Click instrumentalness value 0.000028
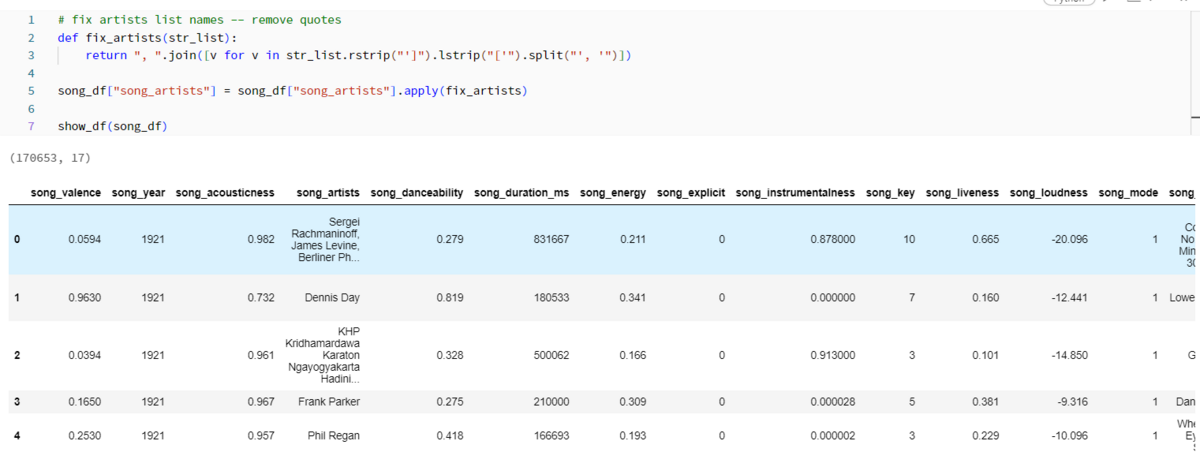 [x=832, y=402]
